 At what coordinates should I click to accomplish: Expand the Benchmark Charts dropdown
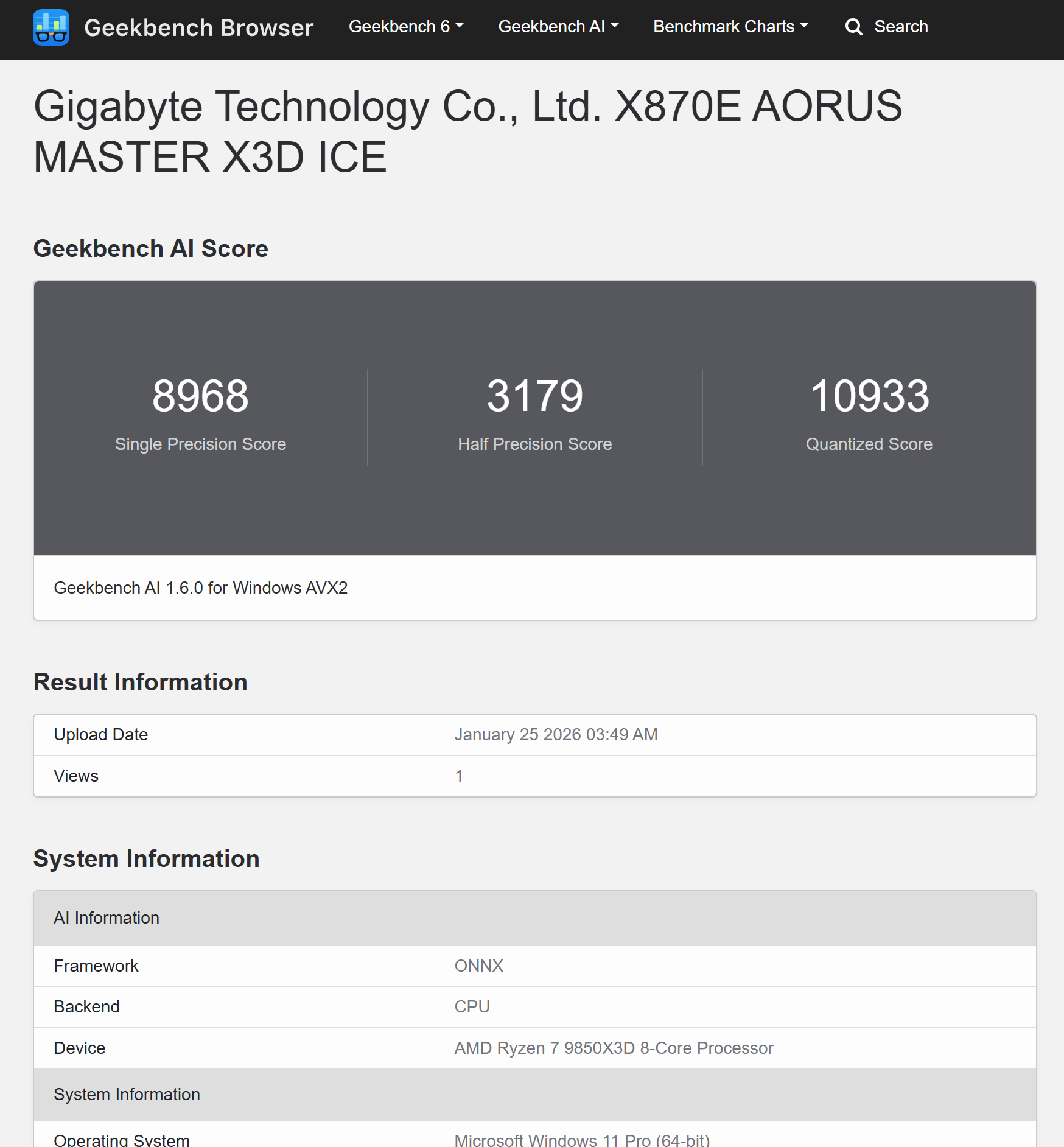730,27
